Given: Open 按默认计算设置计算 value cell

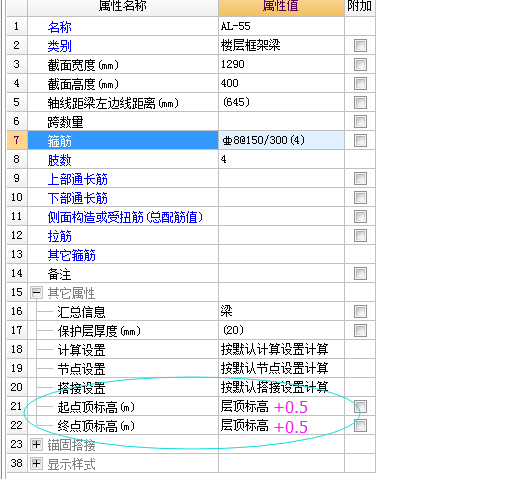Looking at the screenshot, I should coord(281,349).
